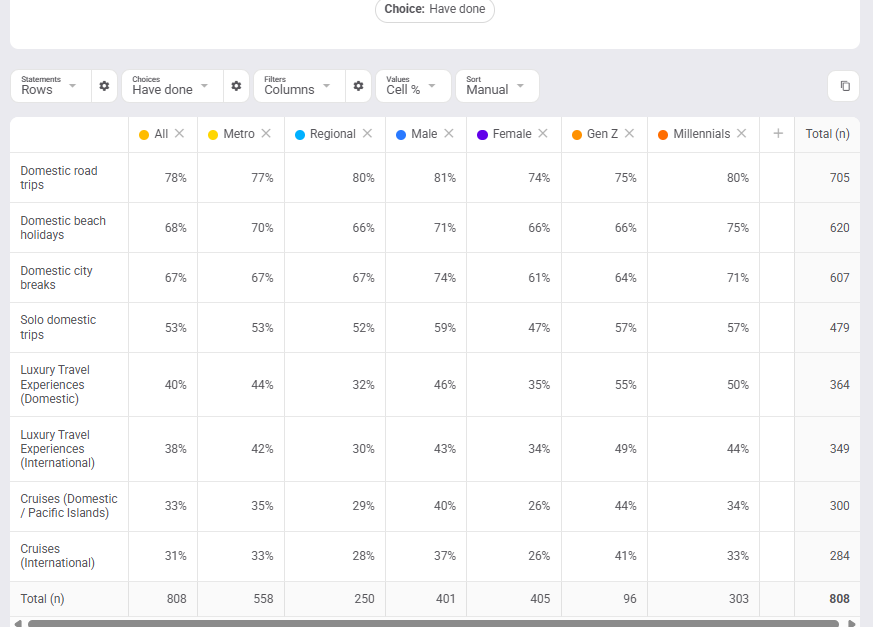Remove the Millennials column
The height and width of the screenshot is (627, 873).
(x=742, y=134)
